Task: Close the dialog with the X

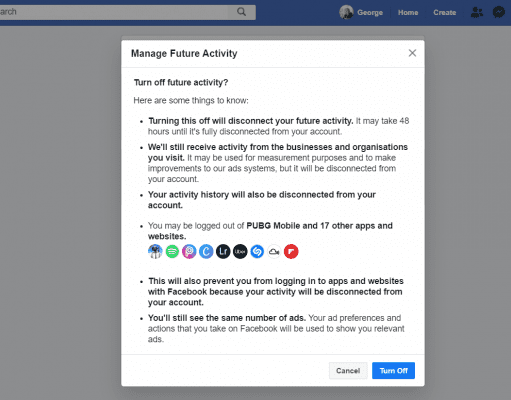Action: [x=412, y=53]
